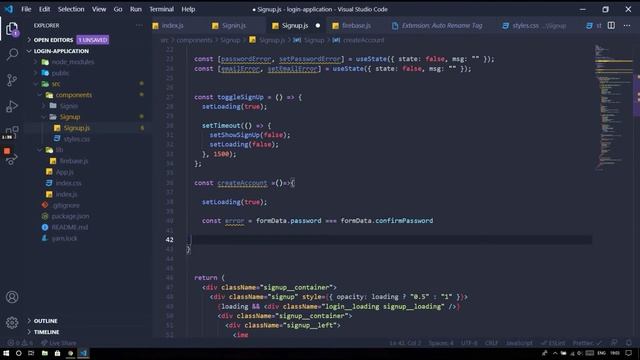
Task: Collapse the LOGIN-APPLICATION folder section
Action: pos(61,51)
